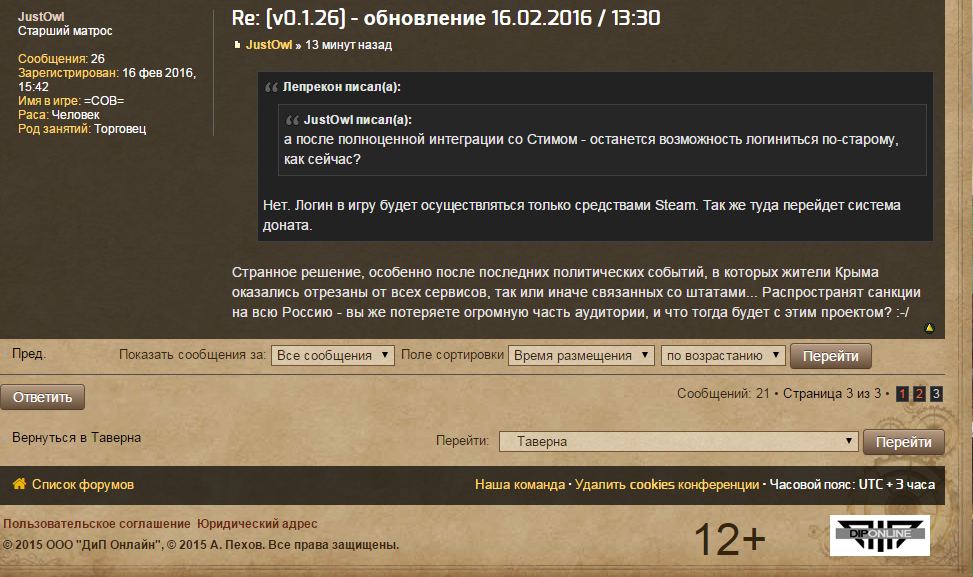Open the Все сообщения dropdown
The image size is (973, 577).
[x=333, y=356]
